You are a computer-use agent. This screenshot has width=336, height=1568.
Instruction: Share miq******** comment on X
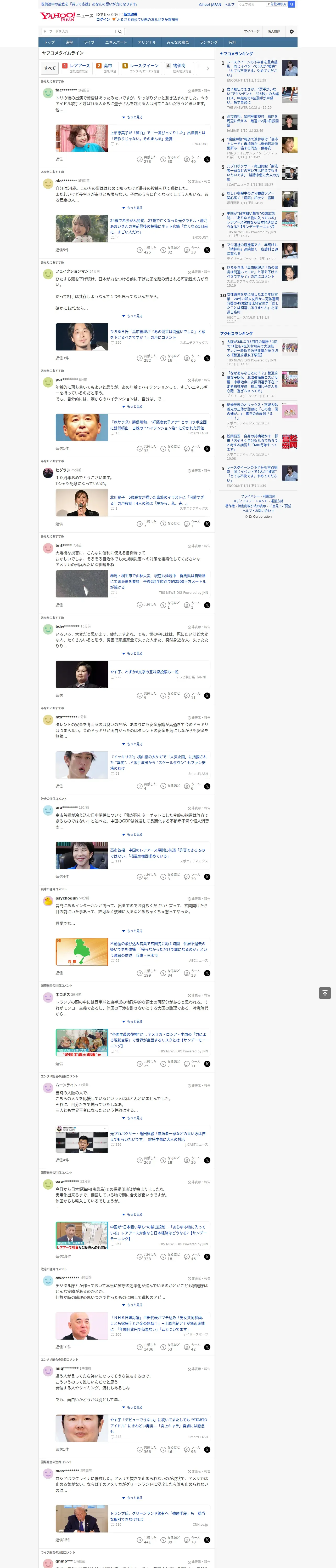[207, 1450]
